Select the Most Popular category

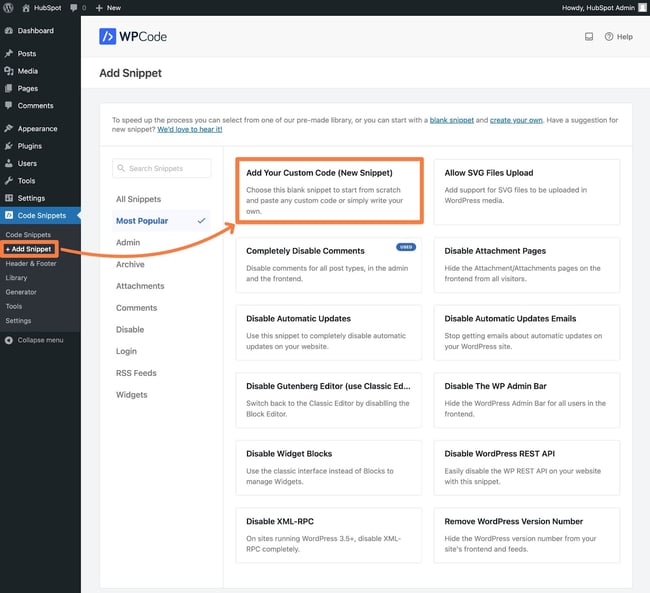point(142,221)
